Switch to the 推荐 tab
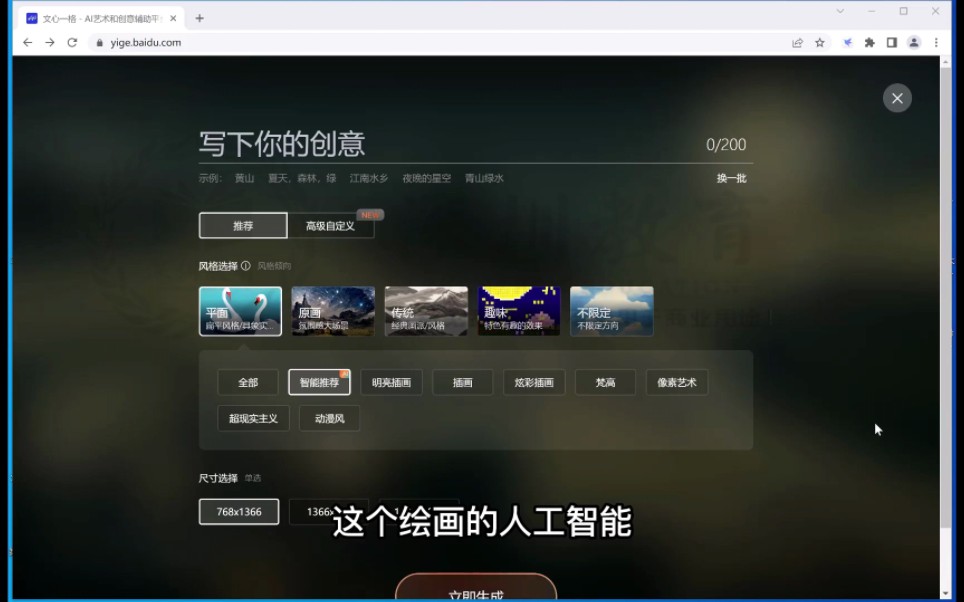Viewport: 964px width, 602px height. [x=241, y=225]
